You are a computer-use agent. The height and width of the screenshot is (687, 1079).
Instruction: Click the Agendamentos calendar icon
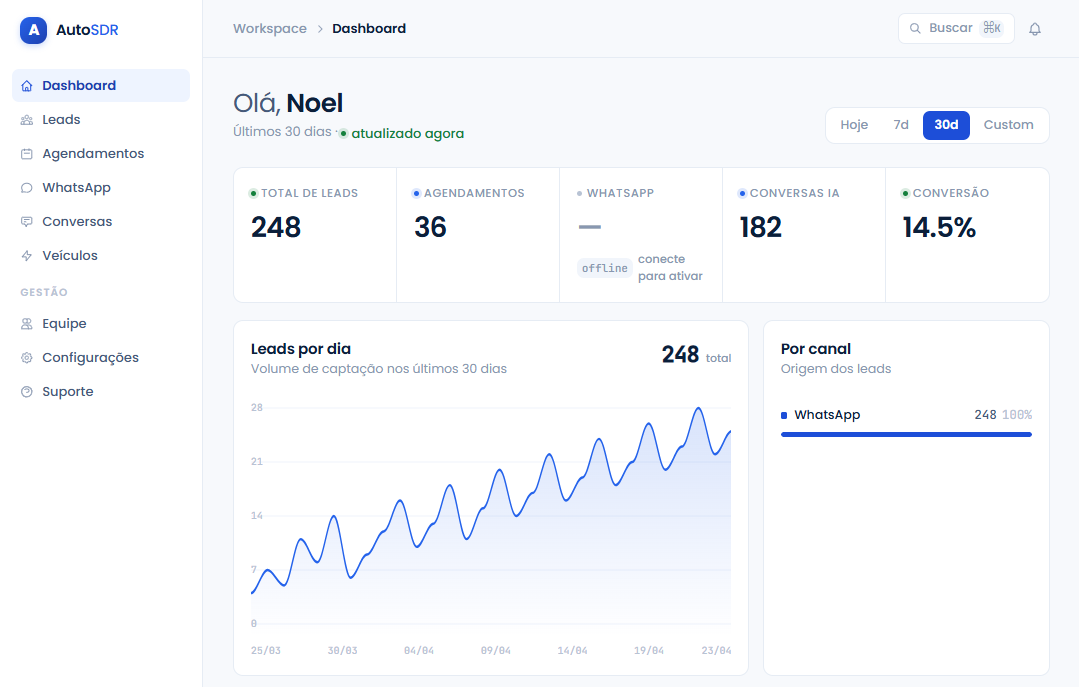pyautogui.click(x=27, y=154)
